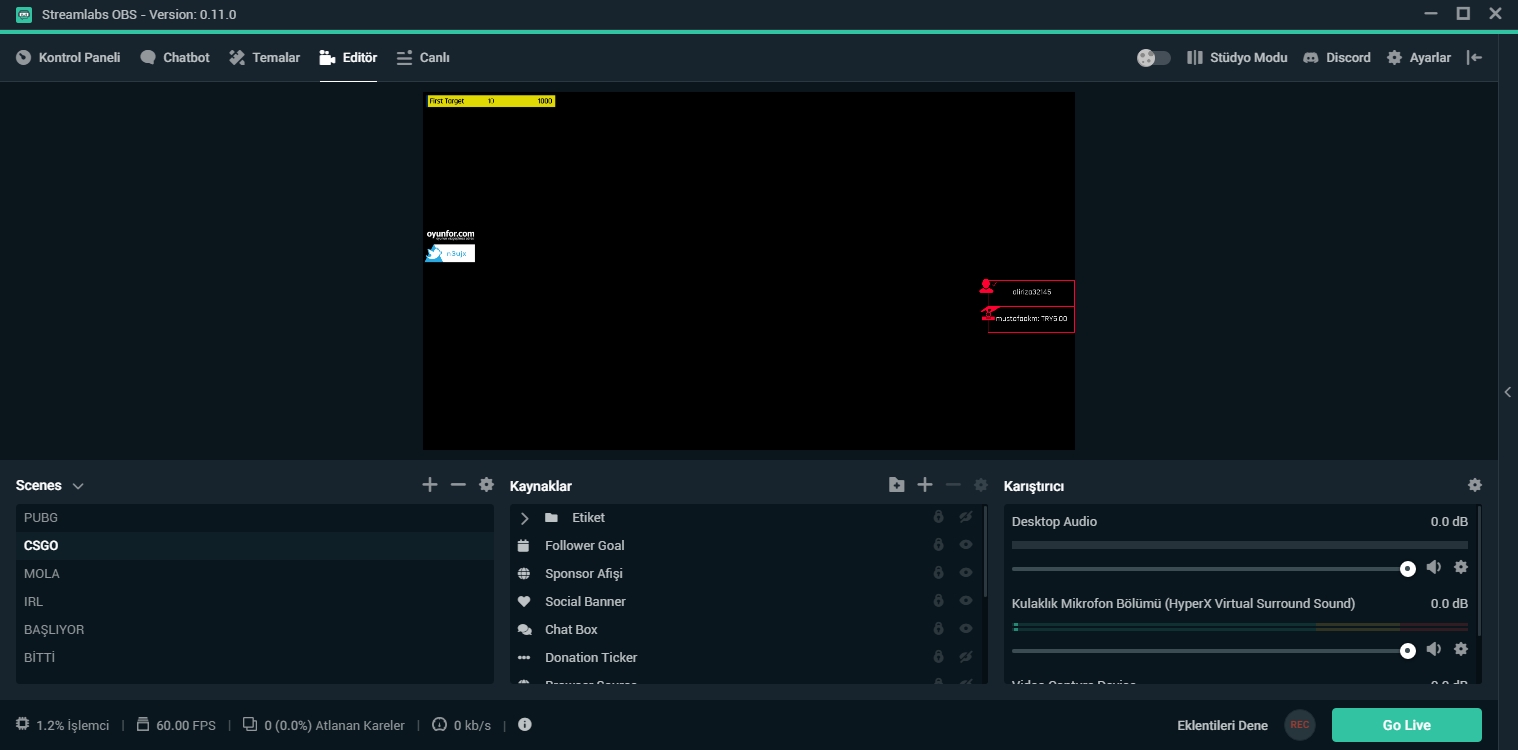The width and height of the screenshot is (1518, 750).
Task: Select the Editör tab
Action: [x=348, y=57]
